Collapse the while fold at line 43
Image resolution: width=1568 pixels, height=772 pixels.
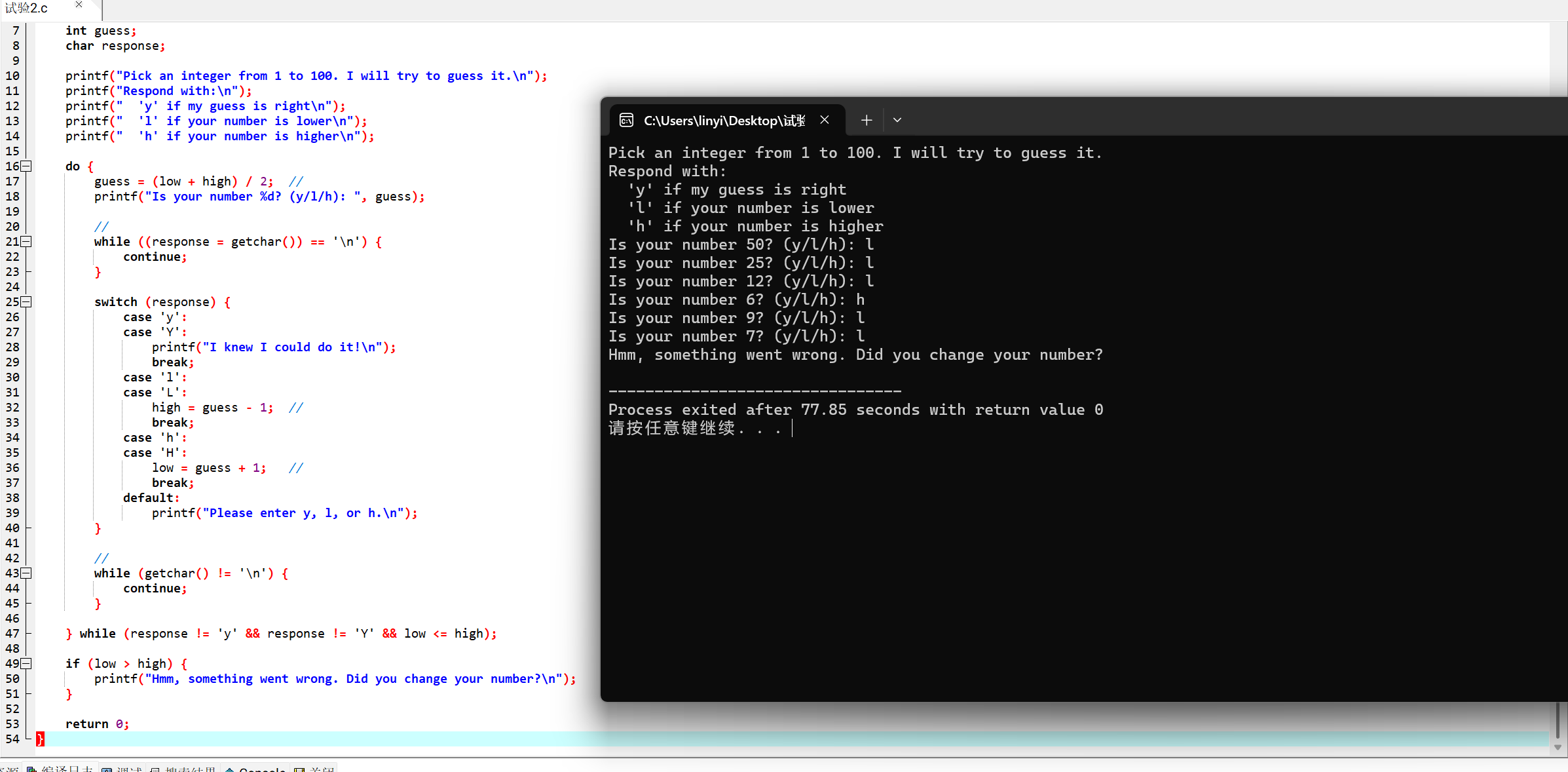coord(26,573)
